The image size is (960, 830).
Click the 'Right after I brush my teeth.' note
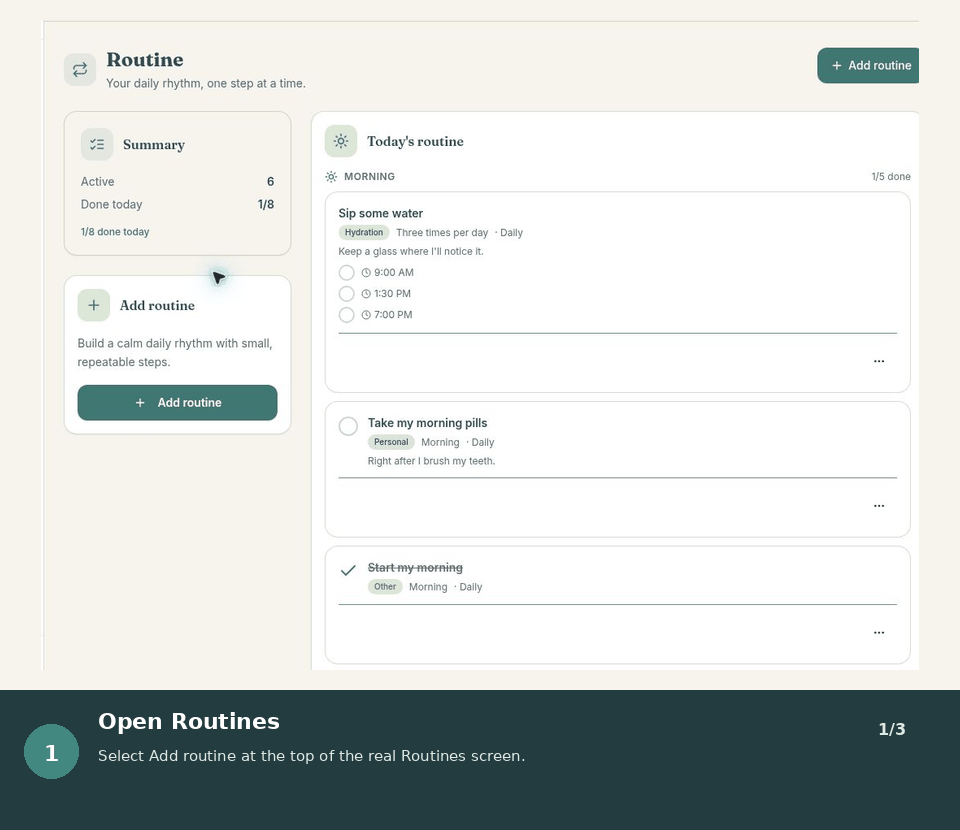coord(432,461)
